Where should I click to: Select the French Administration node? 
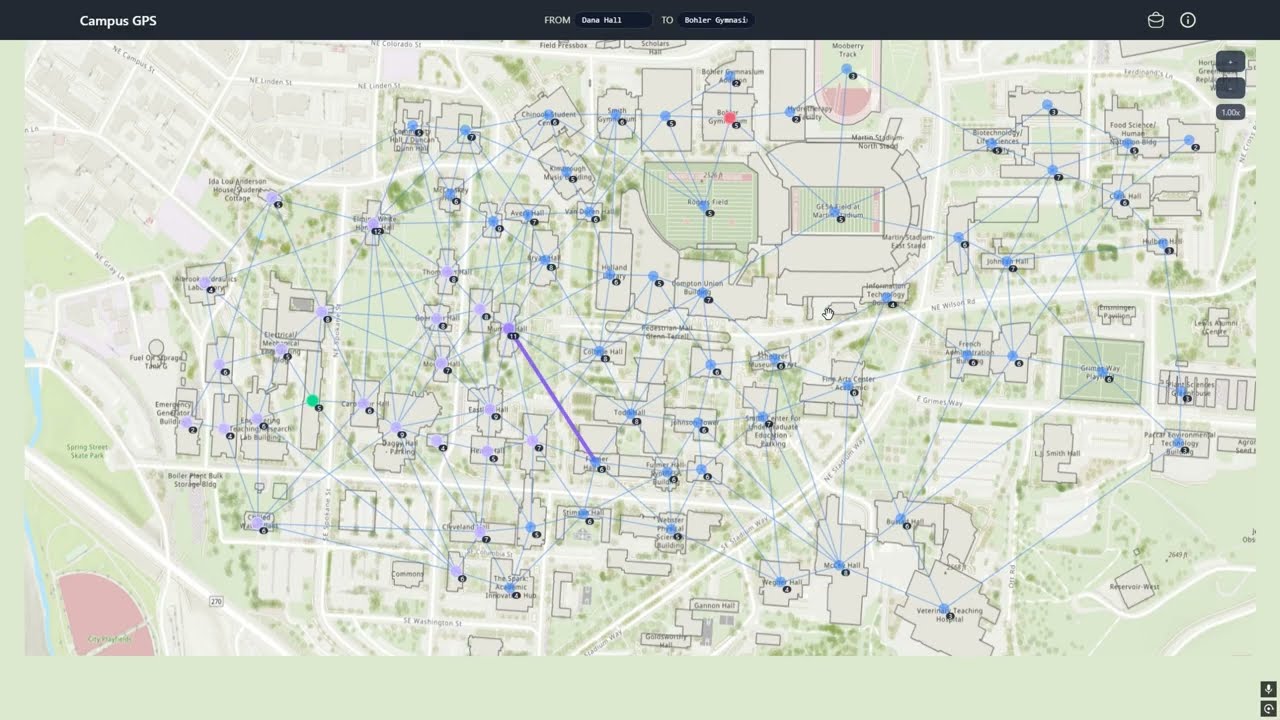tap(967, 354)
